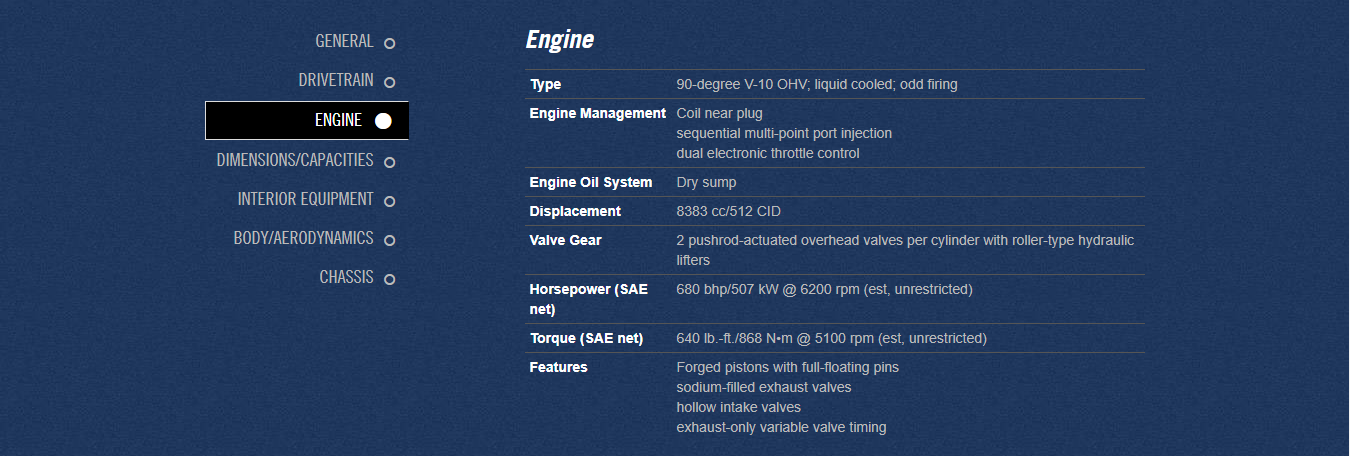Select the Displacement row label
The height and width of the screenshot is (456, 1350).
(x=575, y=212)
